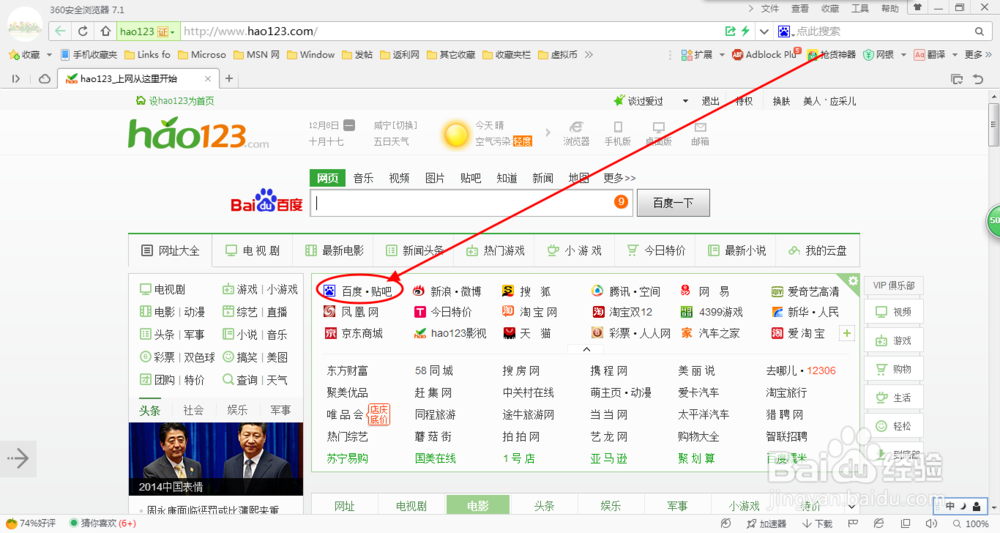Open the 网银 shield icon
The height and width of the screenshot is (533, 1000).
868,55
